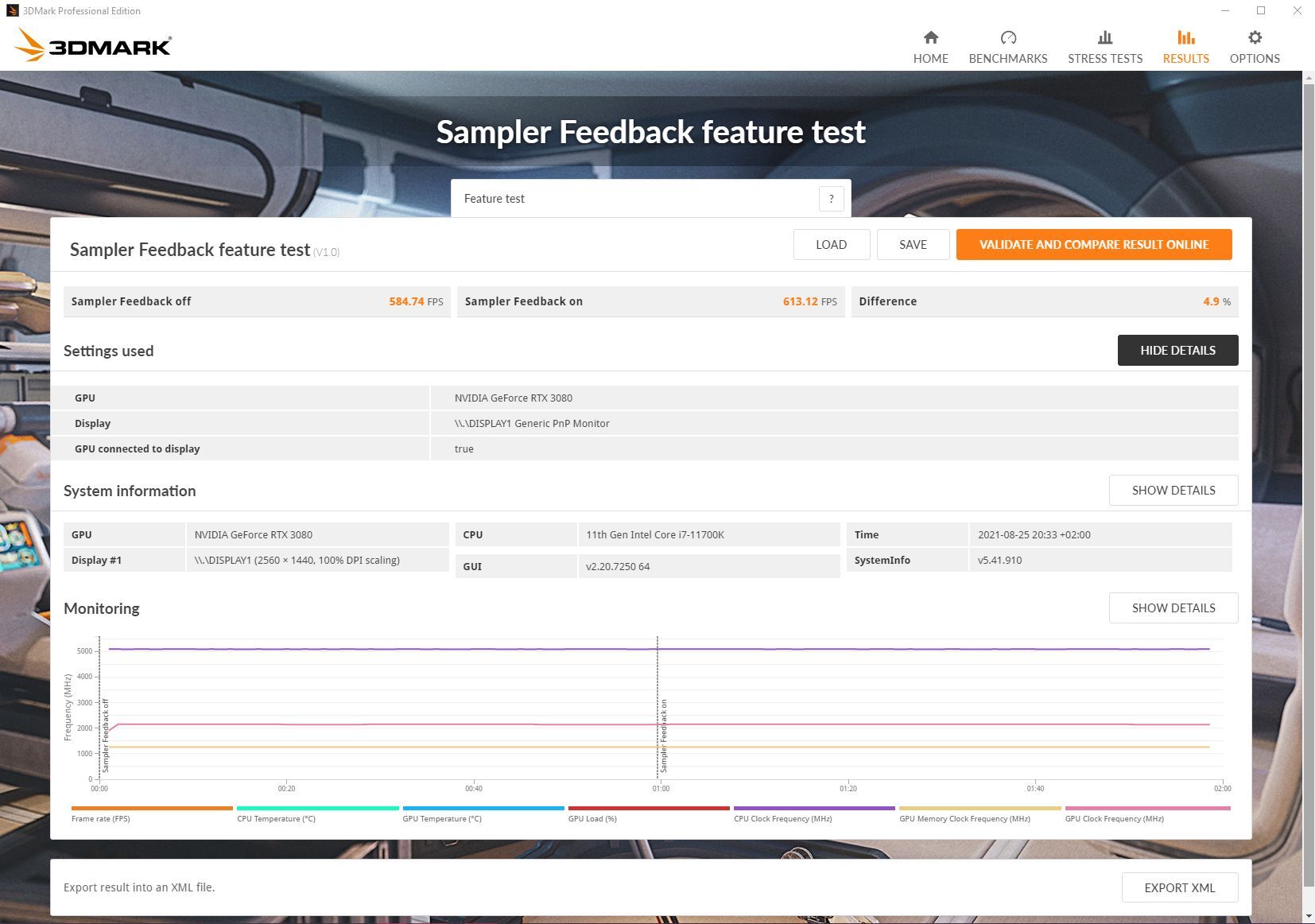Click the 'true' GPU connected value
The height and width of the screenshot is (924, 1315).
pyautogui.click(x=464, y=448)
